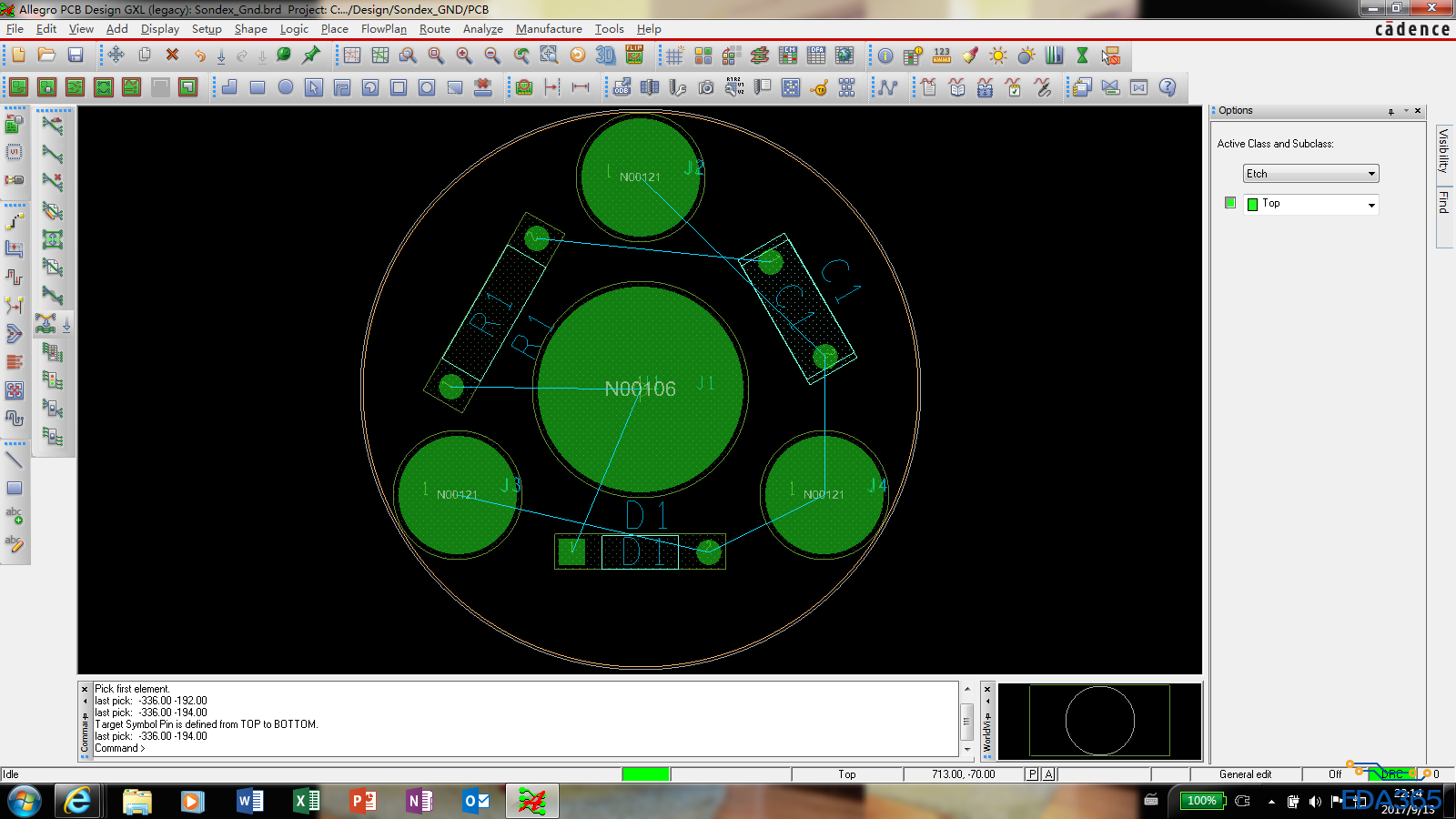Close the Command window pane
The image size is (1456, 819).
[85, 689]
